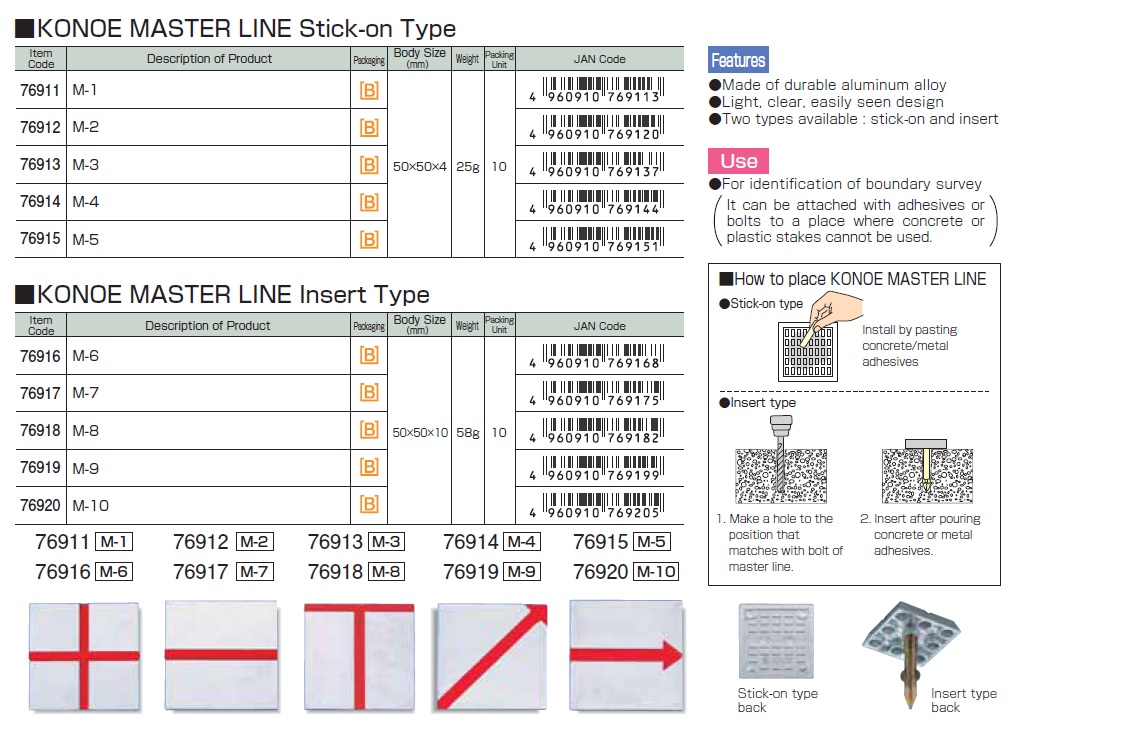Select the right-pointing red arrow marker thumbnail
1133x741 pixels.
(x=626, y=654)
